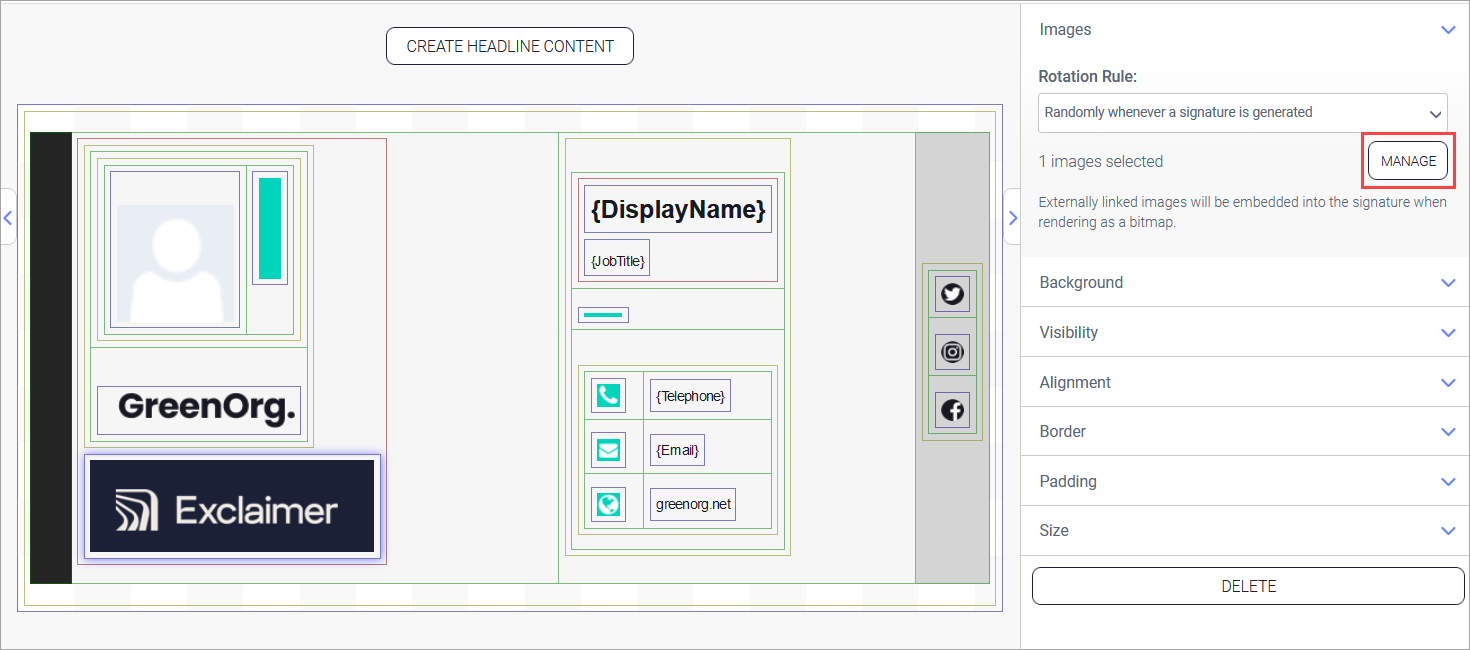The image size is (1470, 650).
Task: Select the teal vertical color bar
Action: point(270,228)
